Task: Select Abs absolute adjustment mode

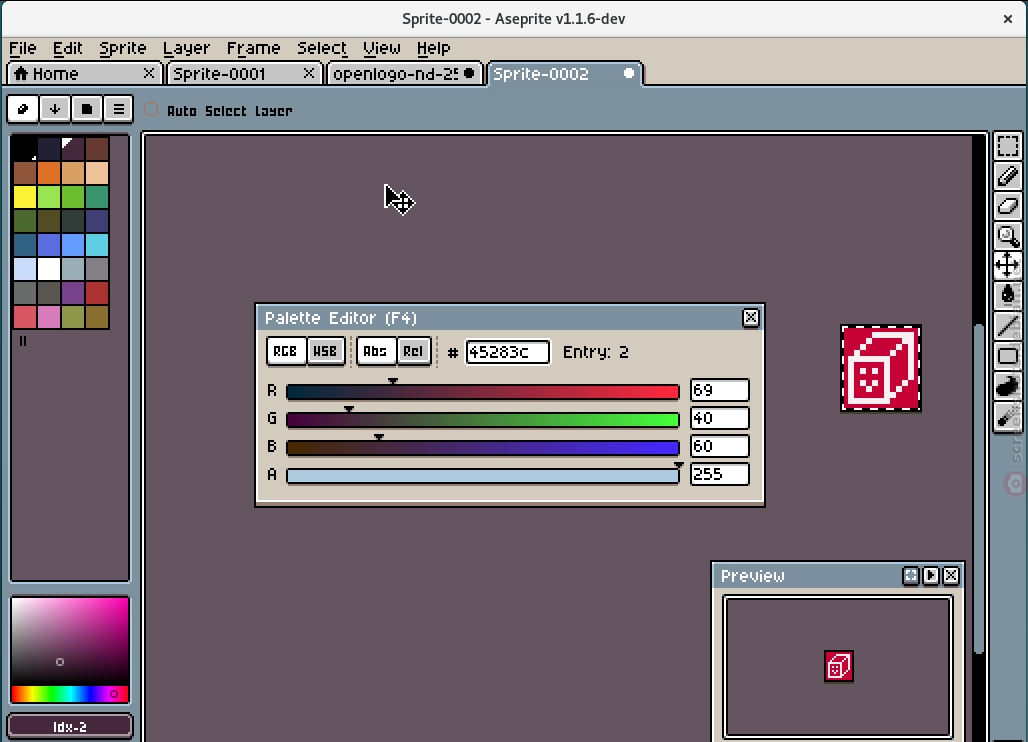Action: tap(375, 351)
